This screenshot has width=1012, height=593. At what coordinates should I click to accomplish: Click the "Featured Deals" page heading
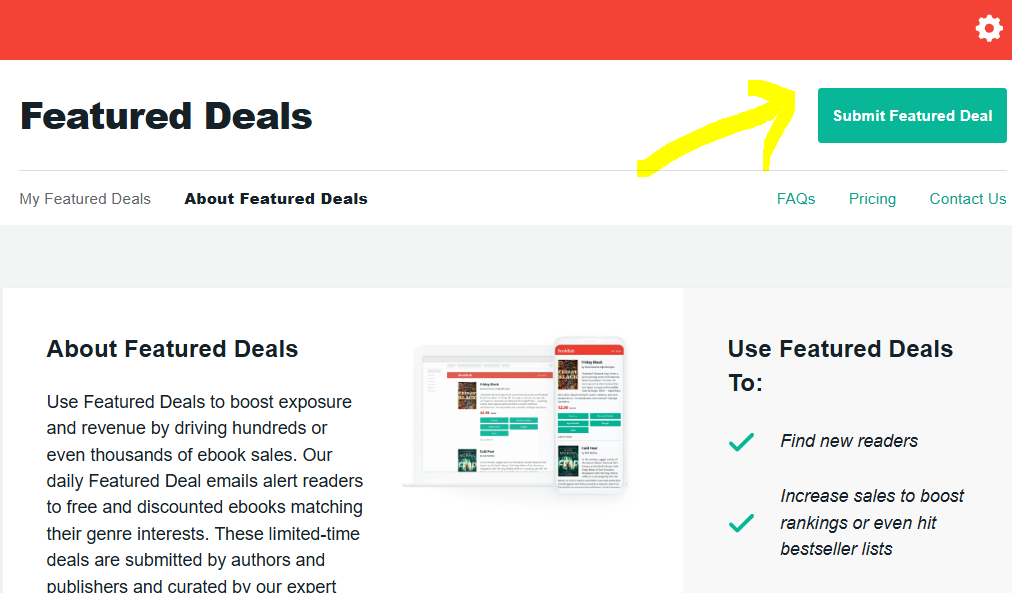pyautogui.click(x=166, y=115)
